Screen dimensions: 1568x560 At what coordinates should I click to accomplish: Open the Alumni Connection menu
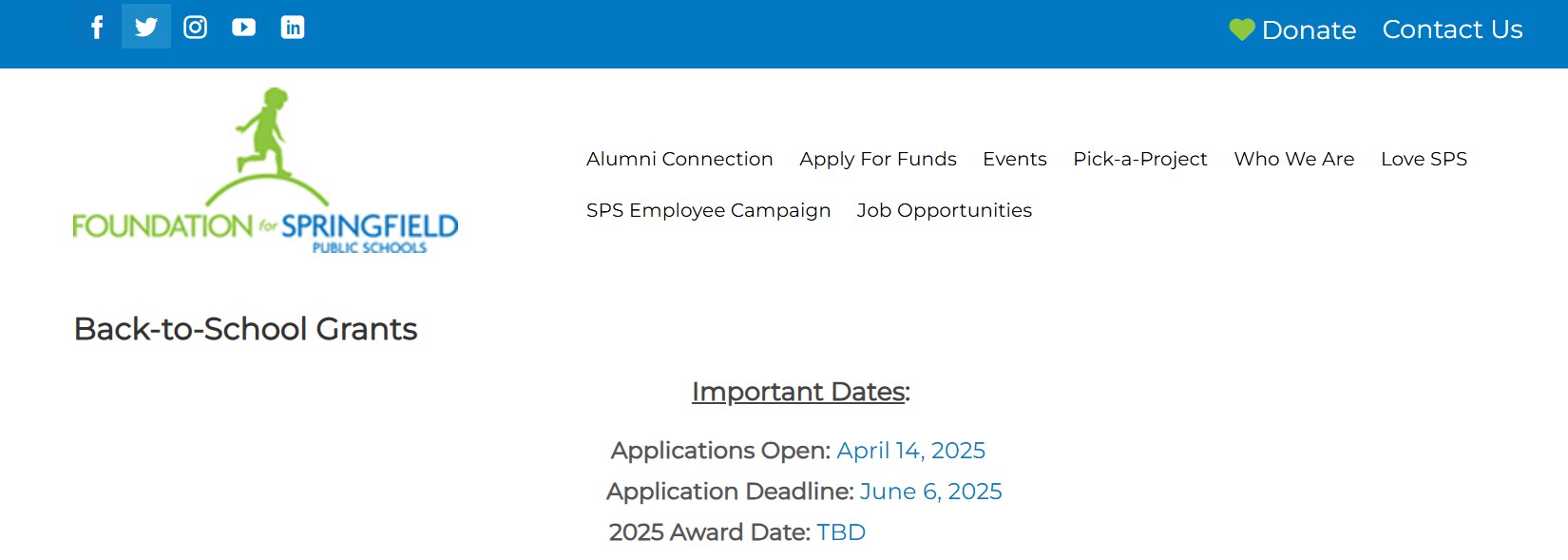coord(679,159)
